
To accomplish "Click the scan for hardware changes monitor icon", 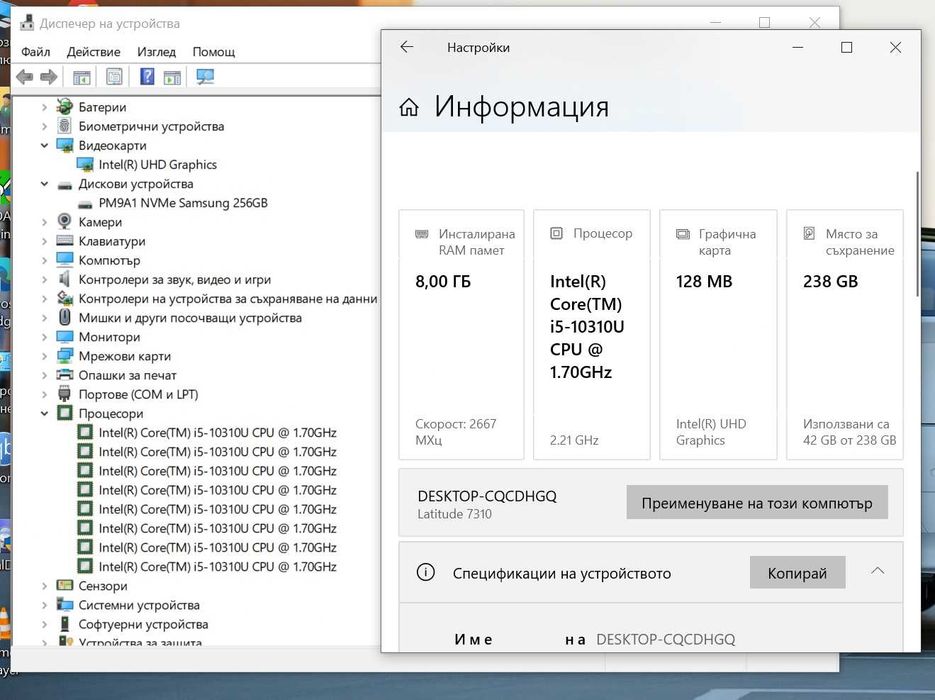I will coord(205,76).
